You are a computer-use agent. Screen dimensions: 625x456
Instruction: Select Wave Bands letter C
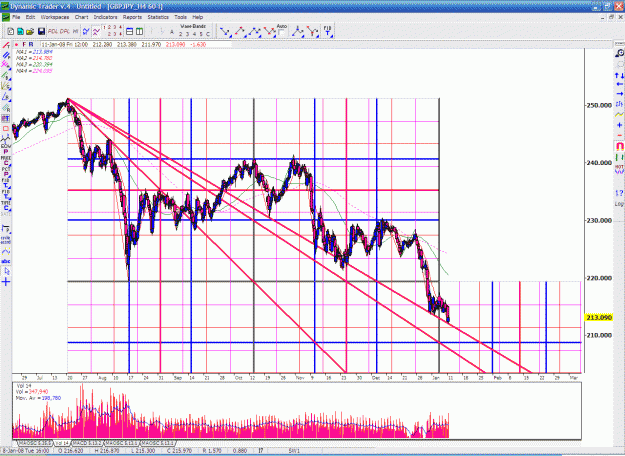208,34
